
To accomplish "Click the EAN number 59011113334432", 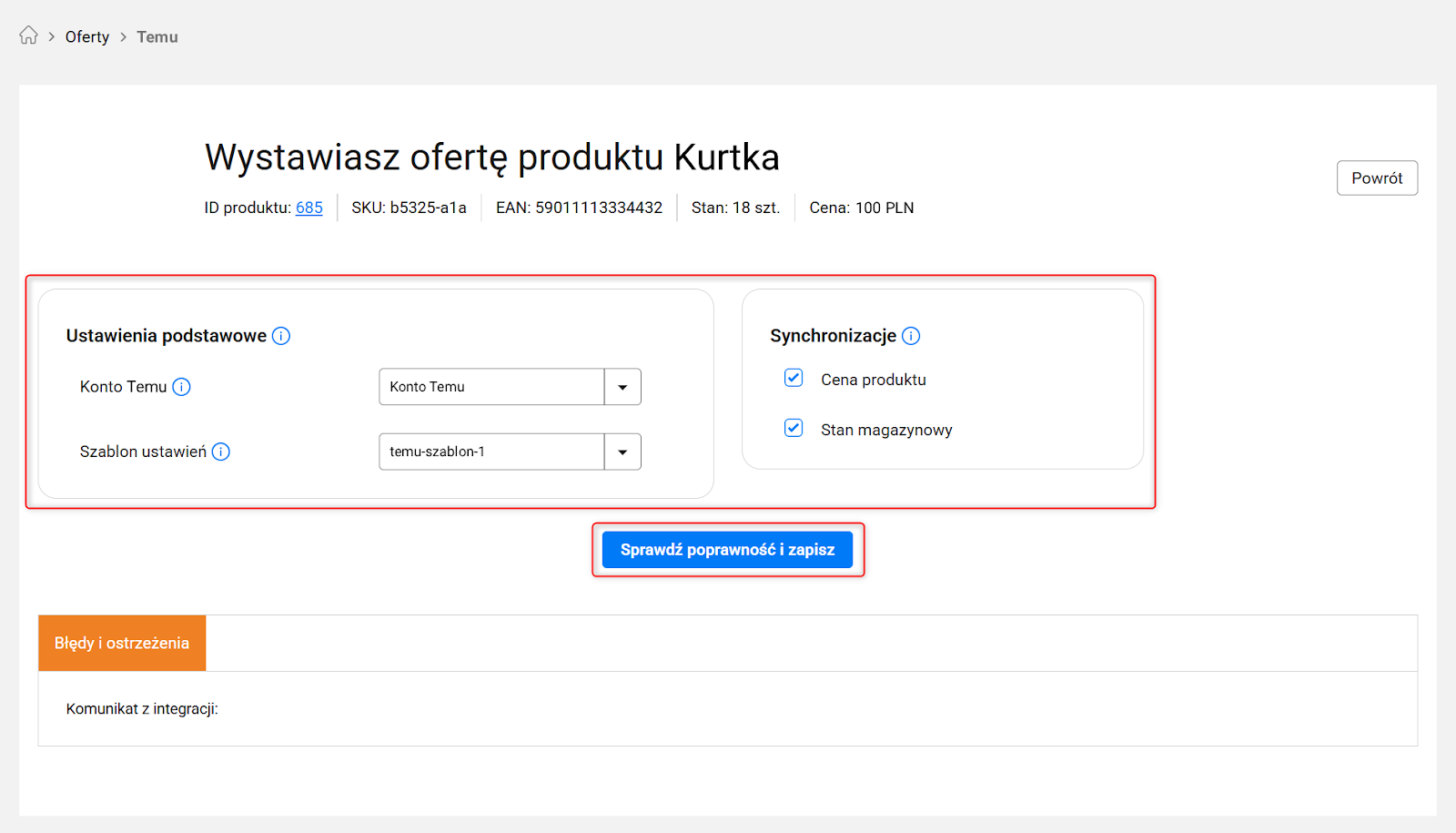I will click(x=598, y=208).
